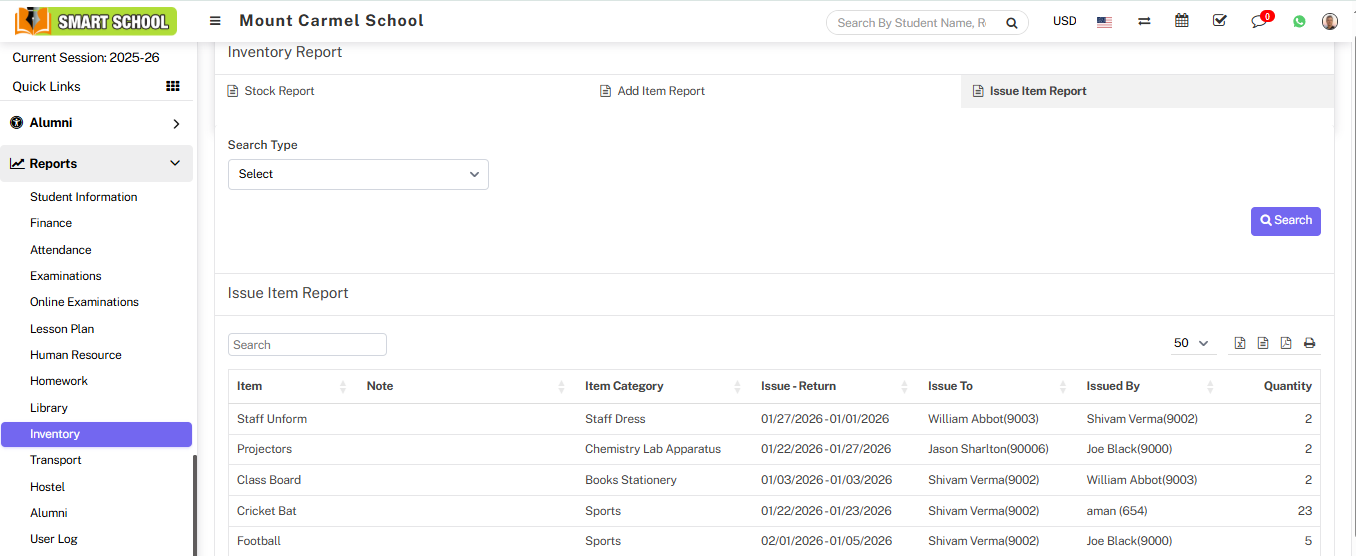Open the calendar icon in header
The image size is (1356, 556).
coord(1182,21)
